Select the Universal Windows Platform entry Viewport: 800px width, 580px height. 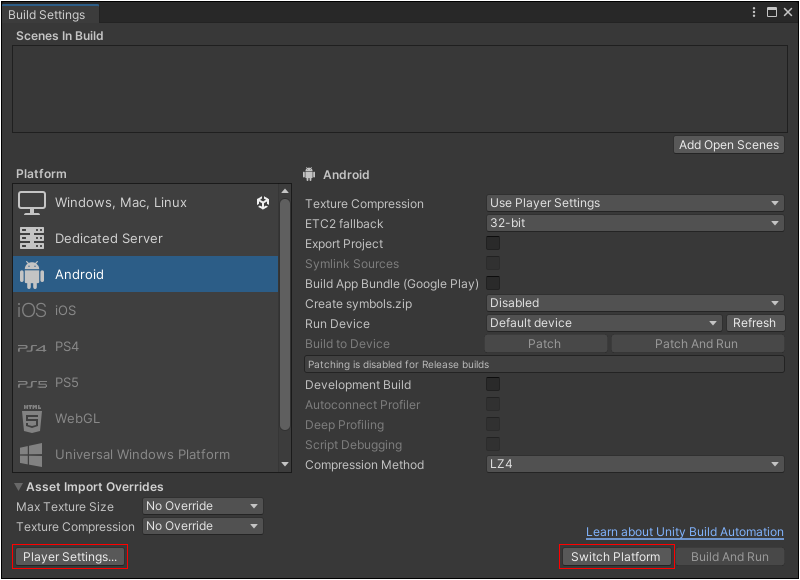pyautogui.click(x=145, y=455)
